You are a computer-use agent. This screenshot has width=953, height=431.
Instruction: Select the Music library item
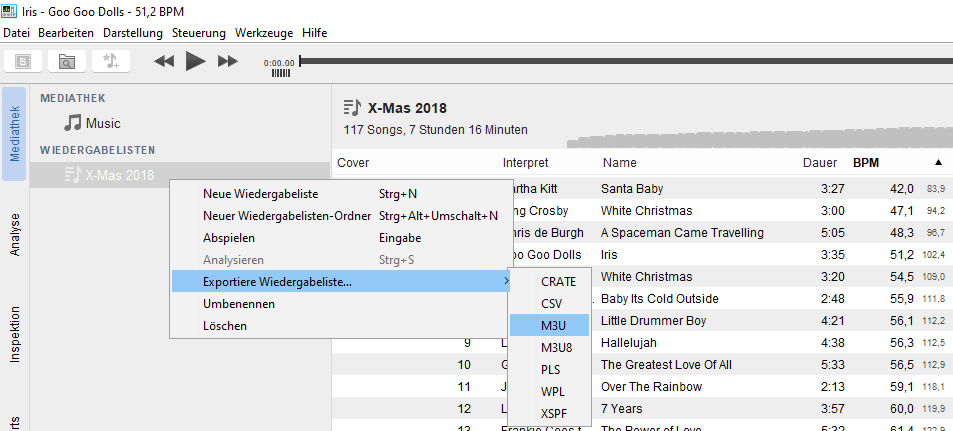102,124
